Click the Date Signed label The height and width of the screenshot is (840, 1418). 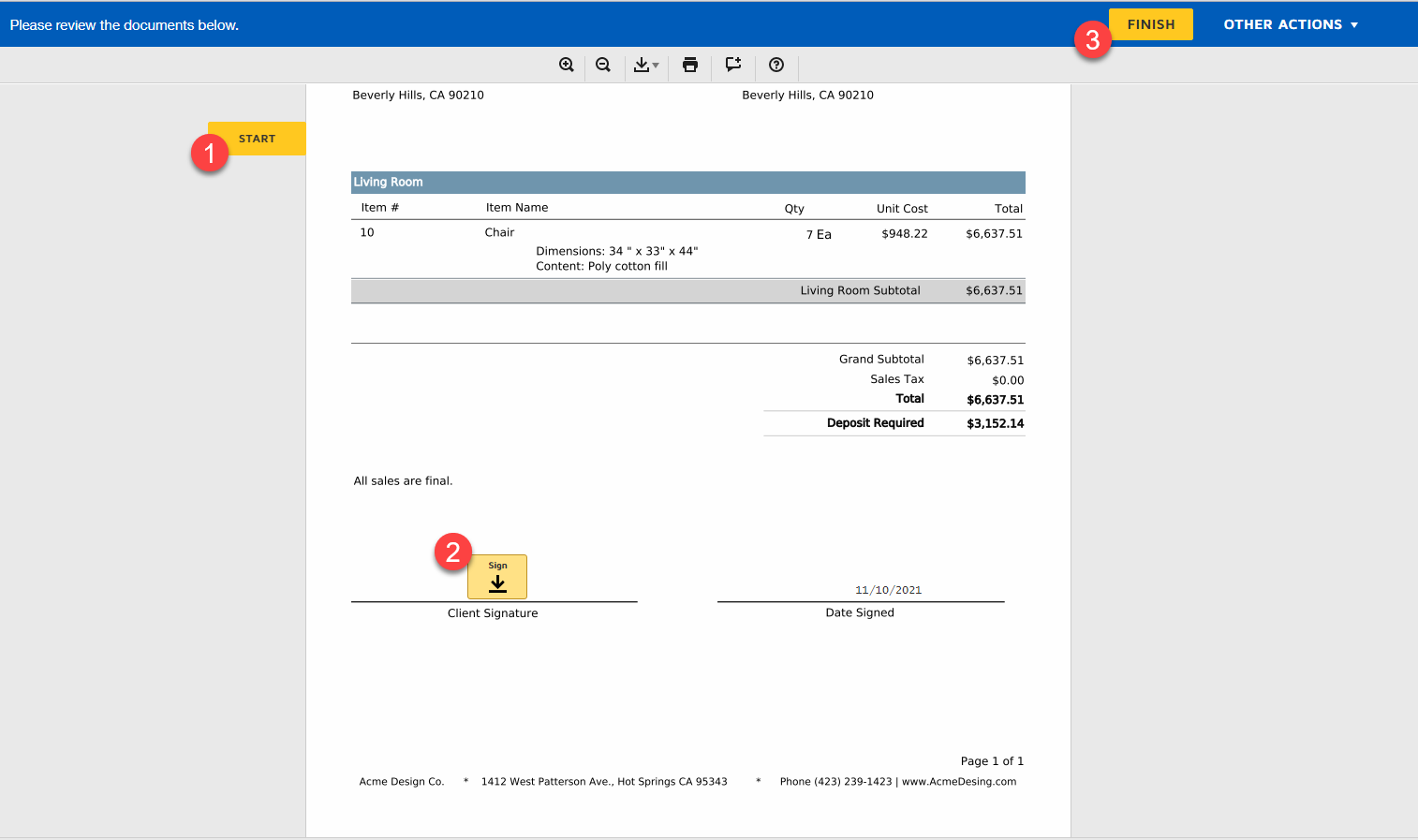point(860,612)
